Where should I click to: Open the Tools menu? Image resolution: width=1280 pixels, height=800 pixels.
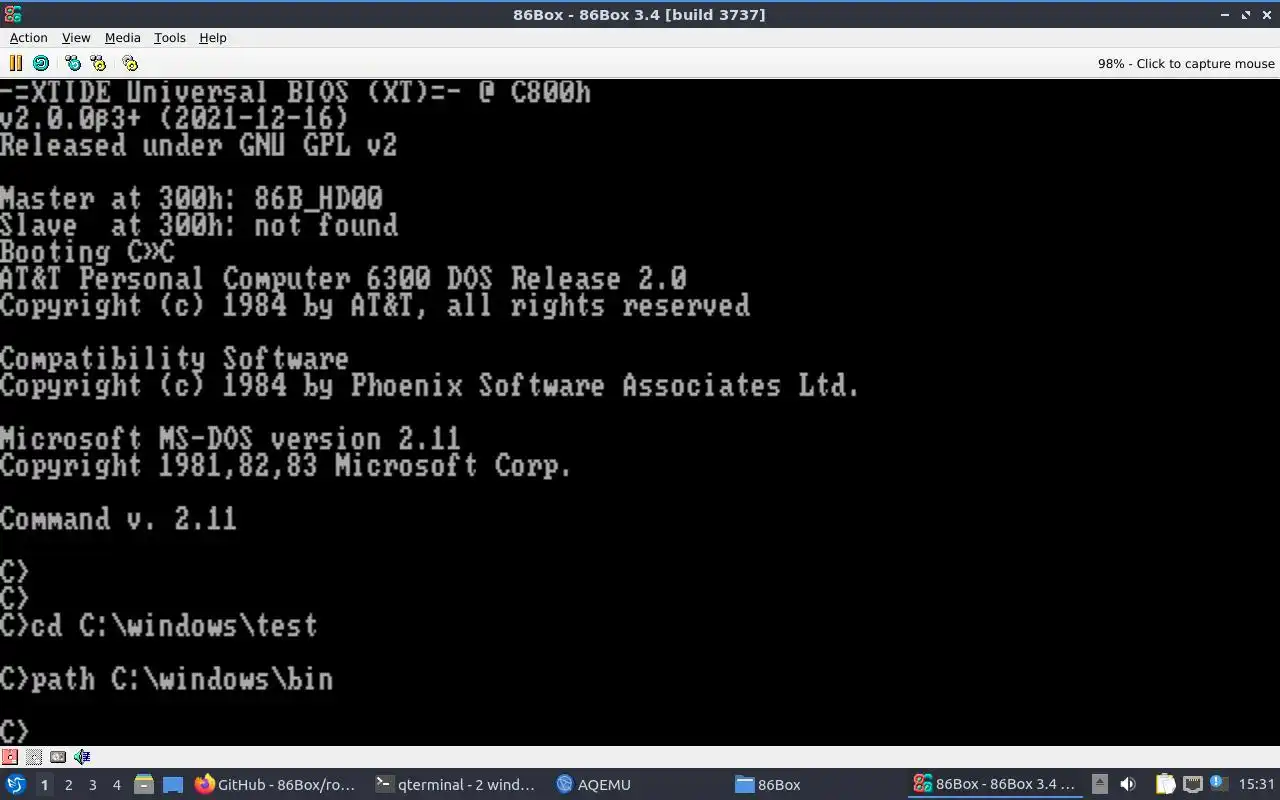coord(169,38)
